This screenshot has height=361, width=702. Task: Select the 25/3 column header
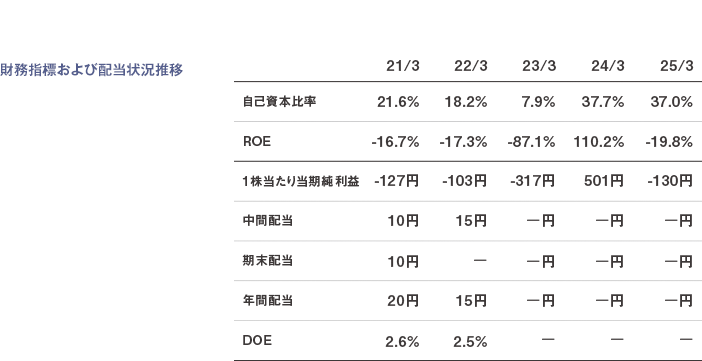(676, 66)
